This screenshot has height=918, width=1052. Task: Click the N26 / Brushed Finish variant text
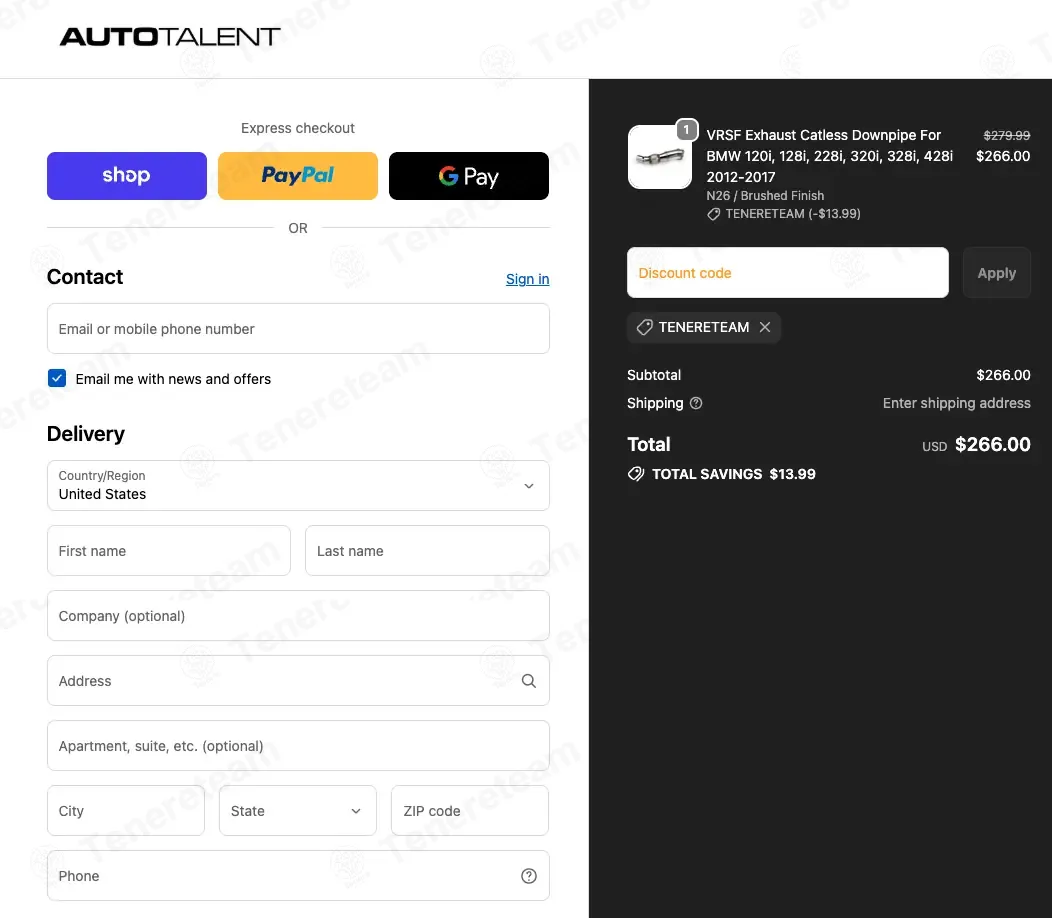click(x=765, y=196)
